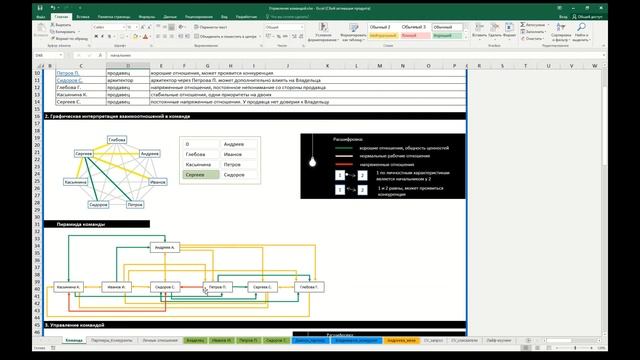Open the Clear (Очистить) menu
The height and width of the screenshot is (360, 640).
532,38
